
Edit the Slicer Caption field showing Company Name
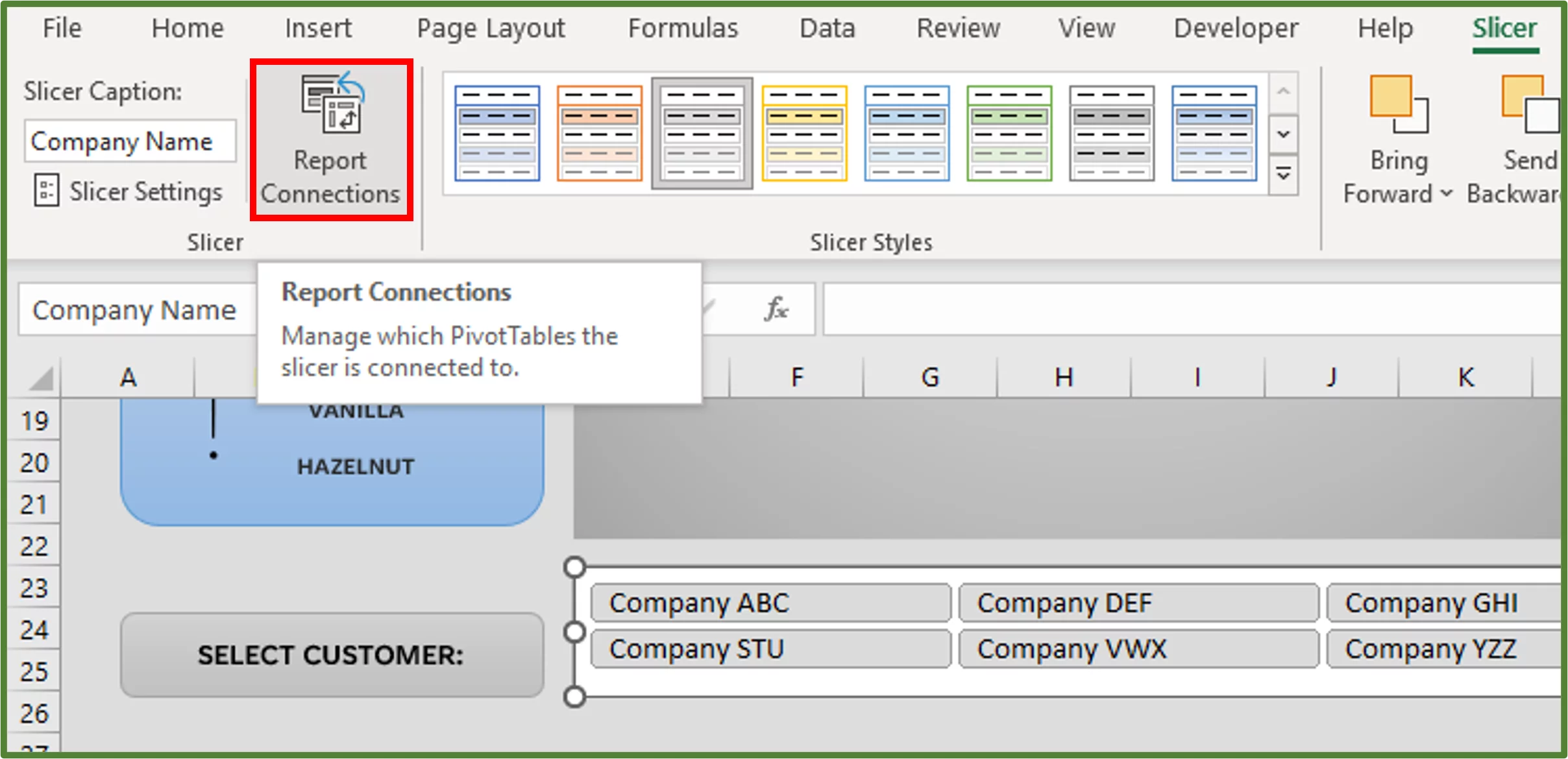point(130,140)
